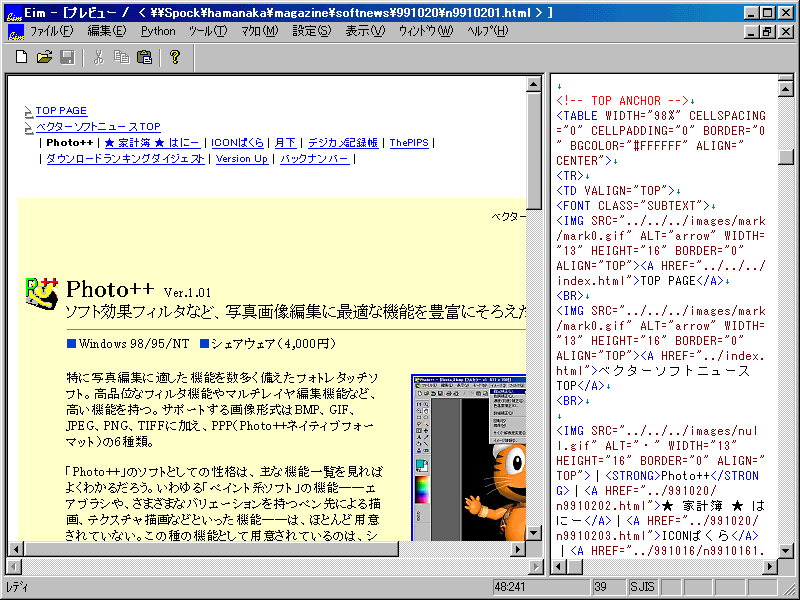Click source pane scroll up arrow
This screenshot has height=600, width=800.
click(786, 89)
